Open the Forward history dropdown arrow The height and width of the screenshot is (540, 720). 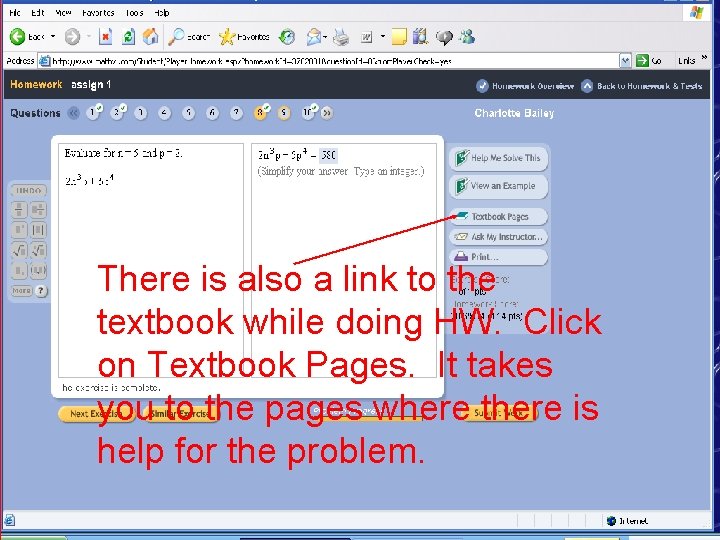89,36
